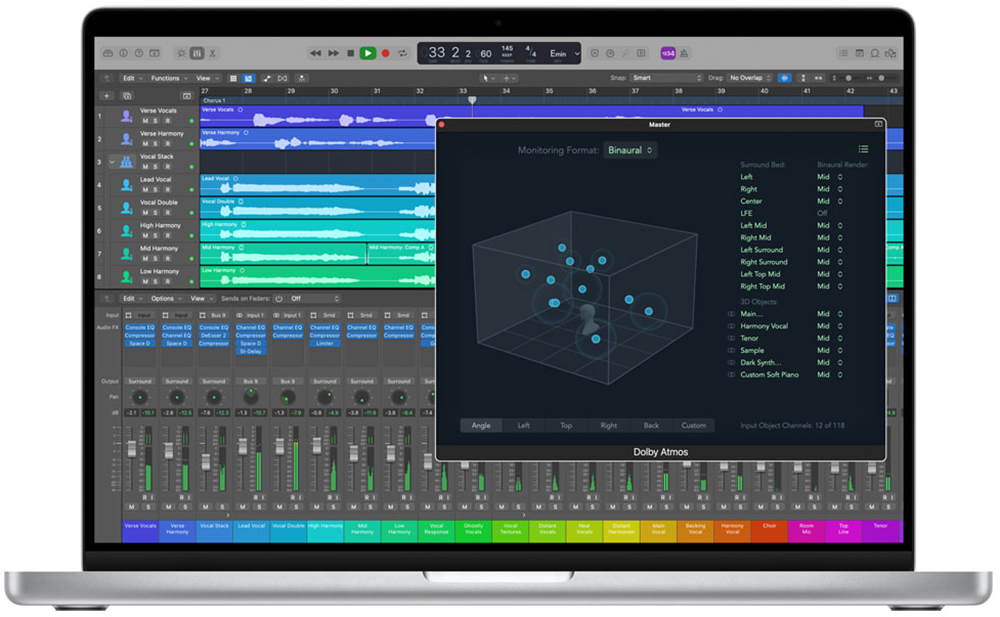
Task: Click the Duplicate Track icon
Action: [x=128, y=96]
